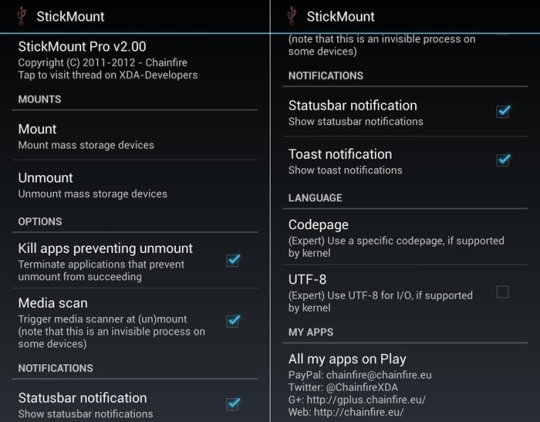This screenshot has height=422, width=540.
Task: Tap the Media scan description text
Action: pos(112,331)
